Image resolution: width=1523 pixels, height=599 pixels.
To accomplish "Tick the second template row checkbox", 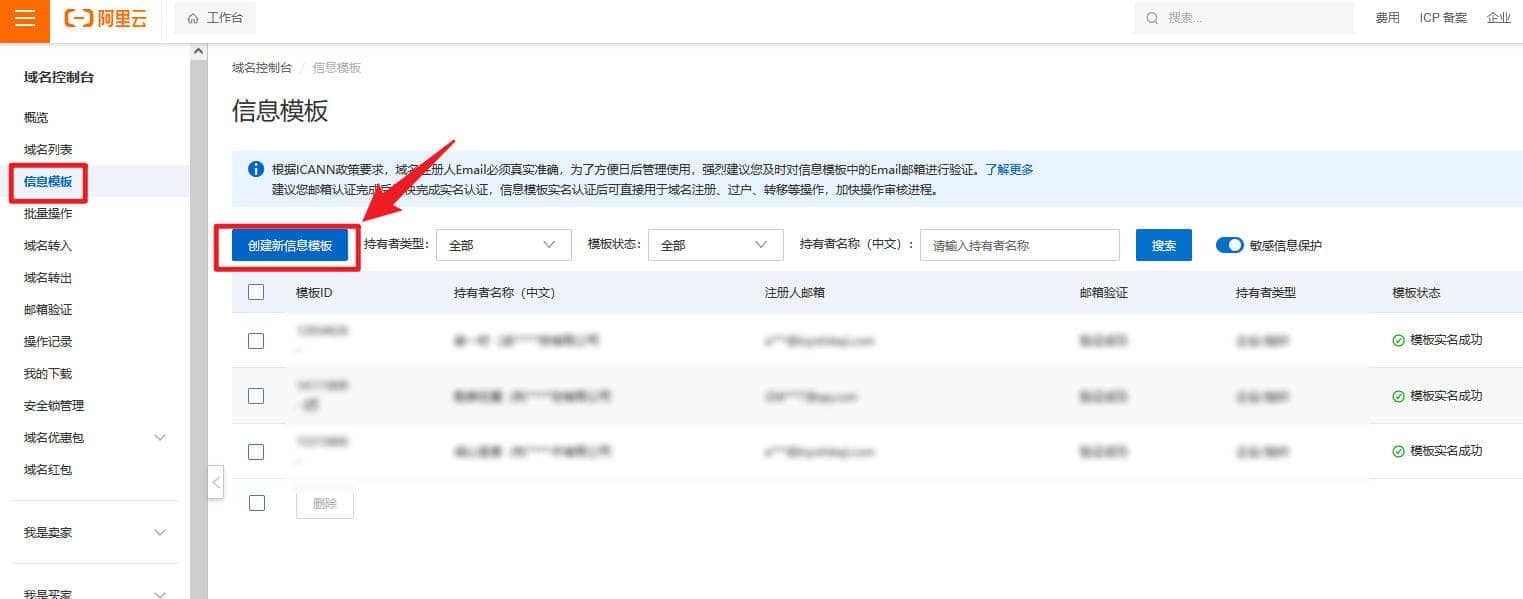I will pos(256,396).
